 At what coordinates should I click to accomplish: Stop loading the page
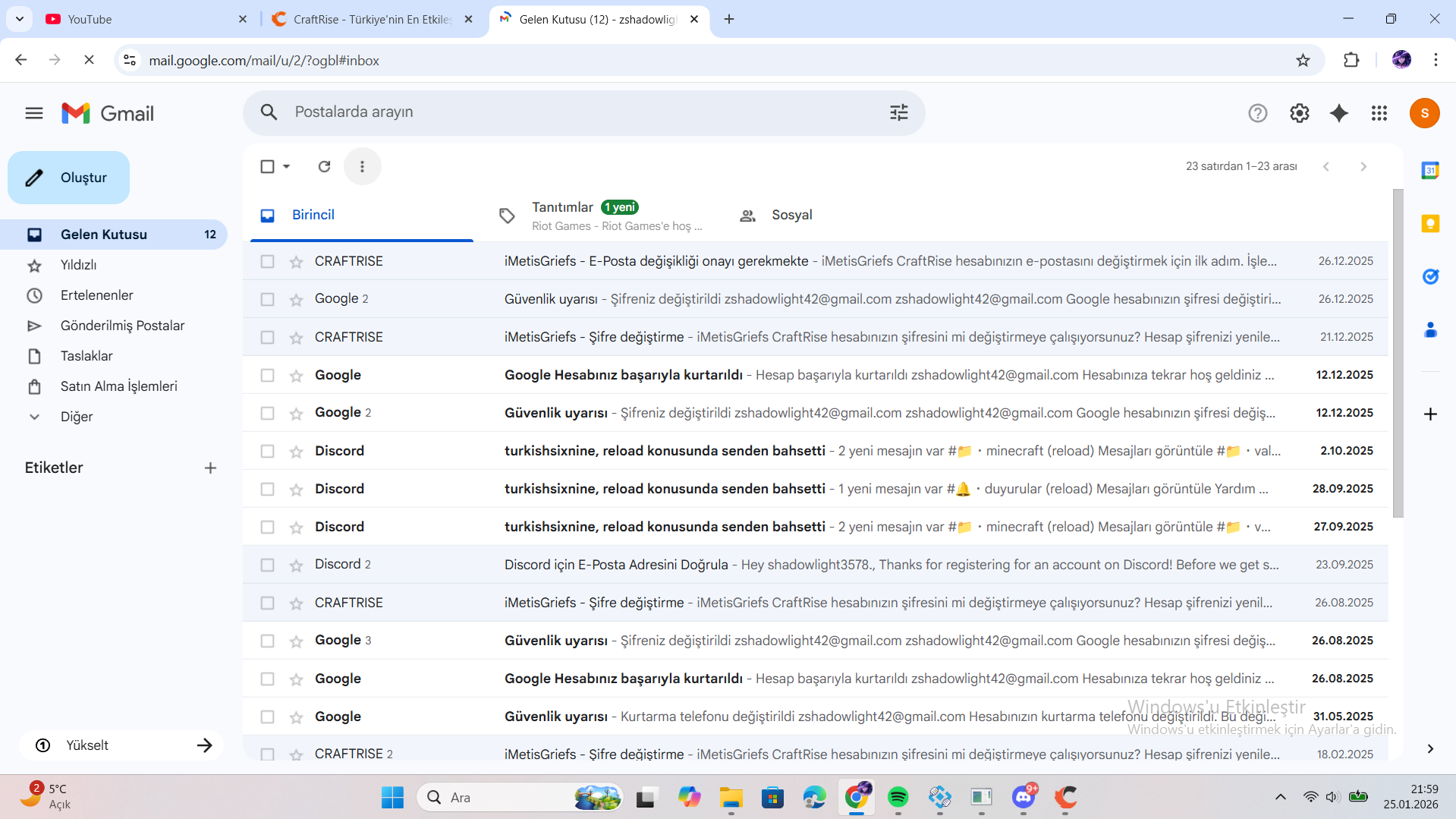click(x=89, y=60)
